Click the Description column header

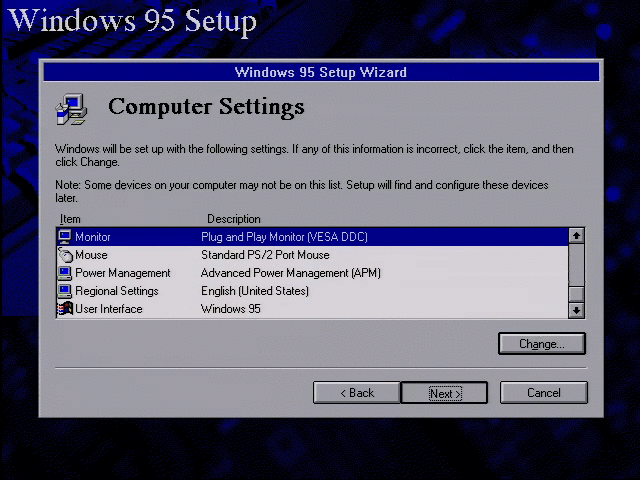click(x=234, y=219)
